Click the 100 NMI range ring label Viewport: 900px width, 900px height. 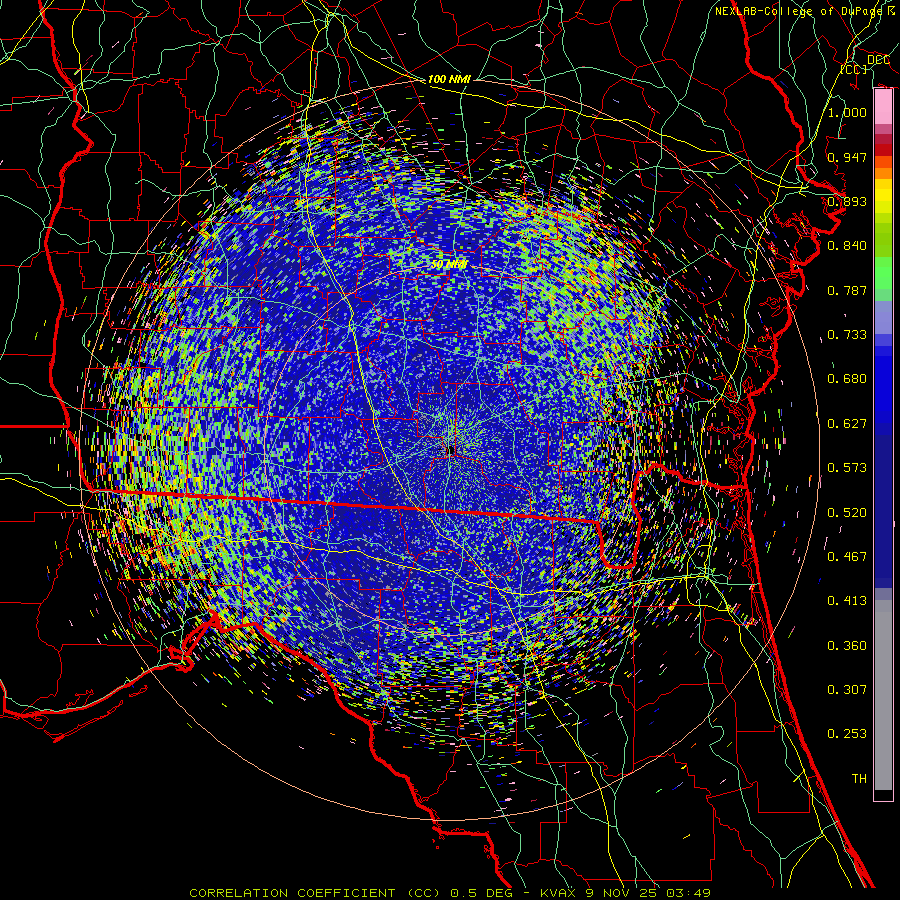449,79
